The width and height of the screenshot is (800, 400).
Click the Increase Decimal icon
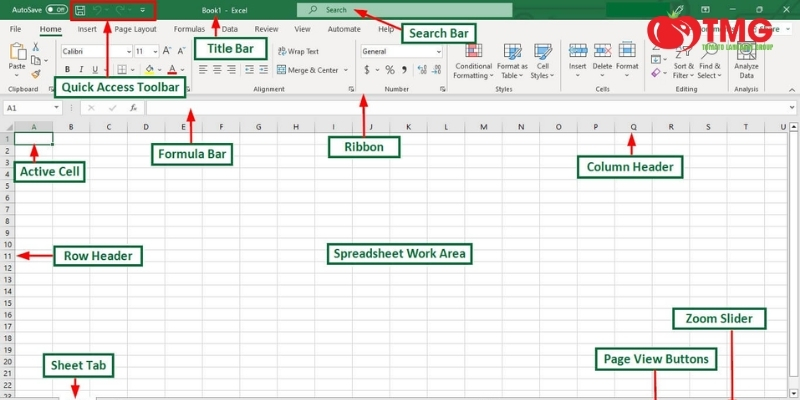click(422, 70)
